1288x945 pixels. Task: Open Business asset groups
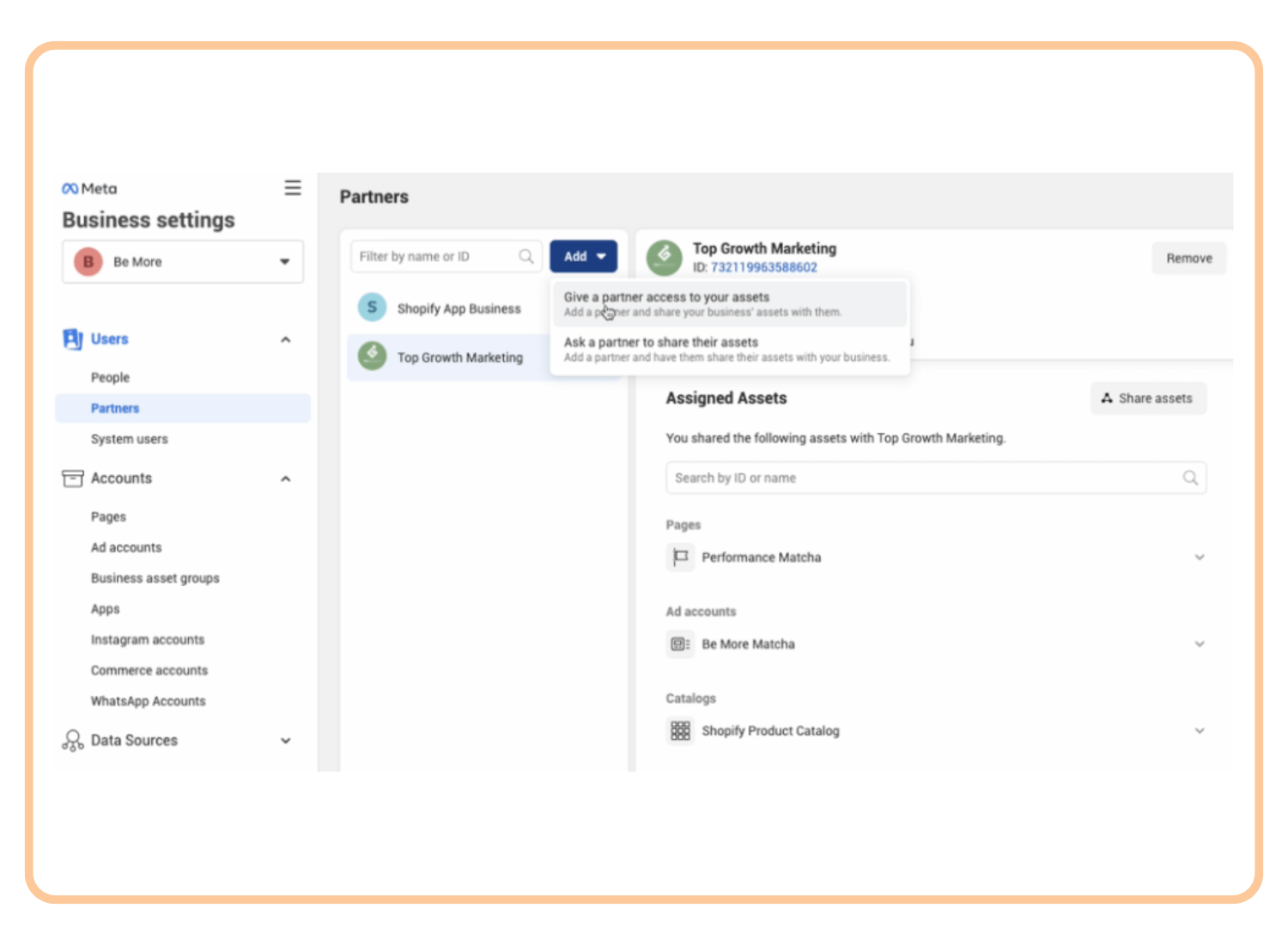coord(155,578)
